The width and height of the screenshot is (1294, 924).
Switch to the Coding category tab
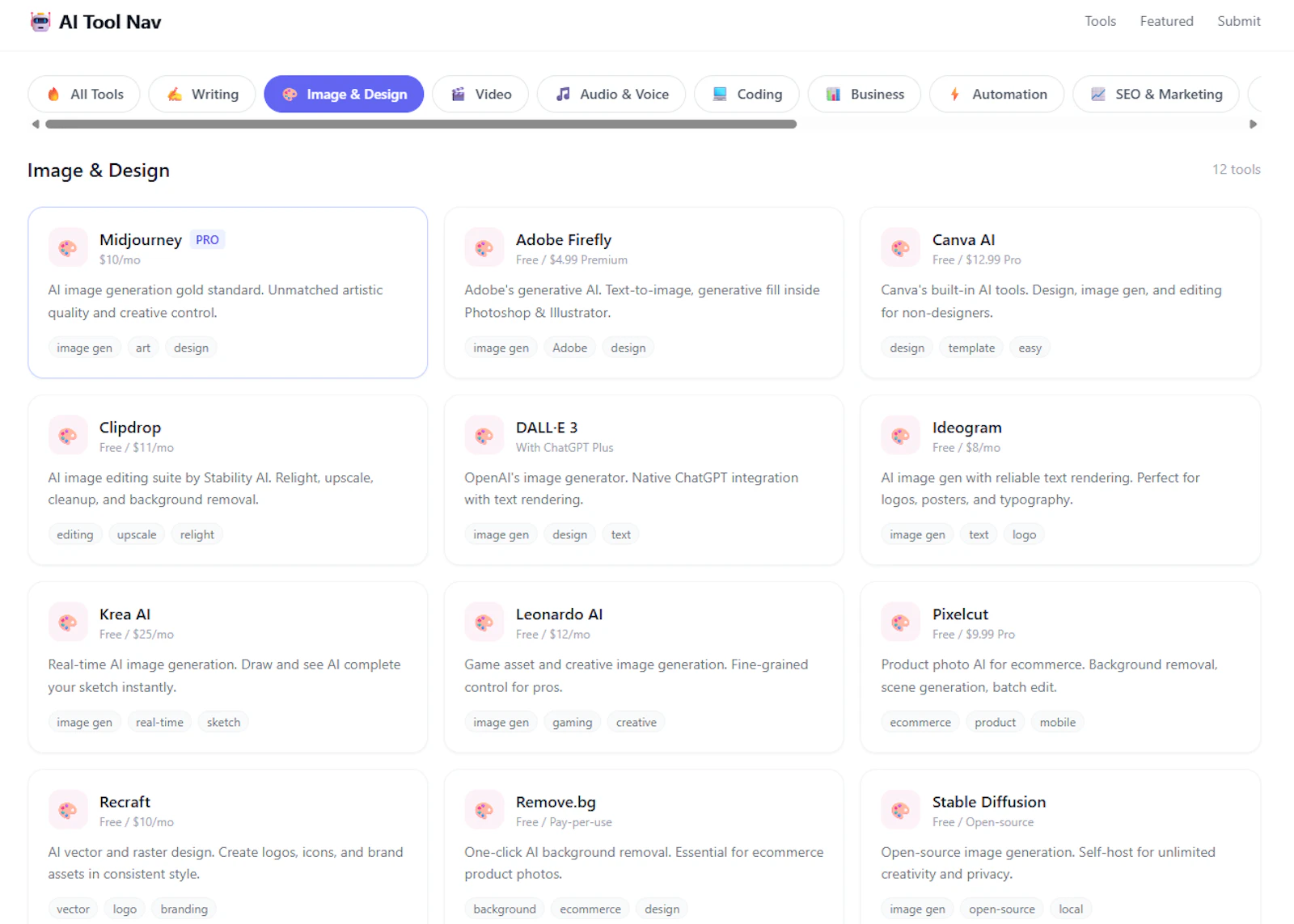tap(746, 94)
